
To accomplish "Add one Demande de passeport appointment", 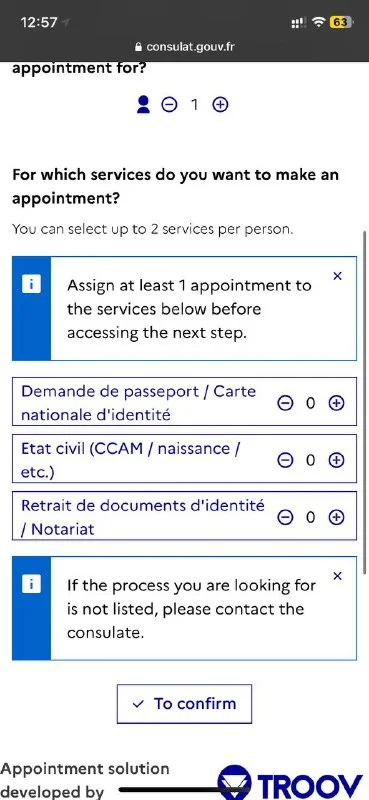I will coord(336,403).
